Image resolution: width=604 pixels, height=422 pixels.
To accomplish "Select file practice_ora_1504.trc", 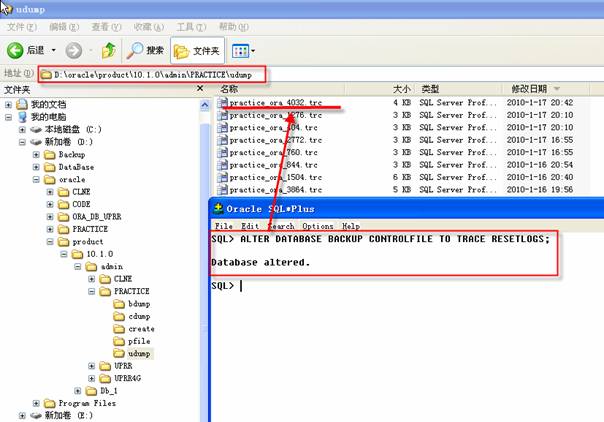I will [x=275, y=178].
